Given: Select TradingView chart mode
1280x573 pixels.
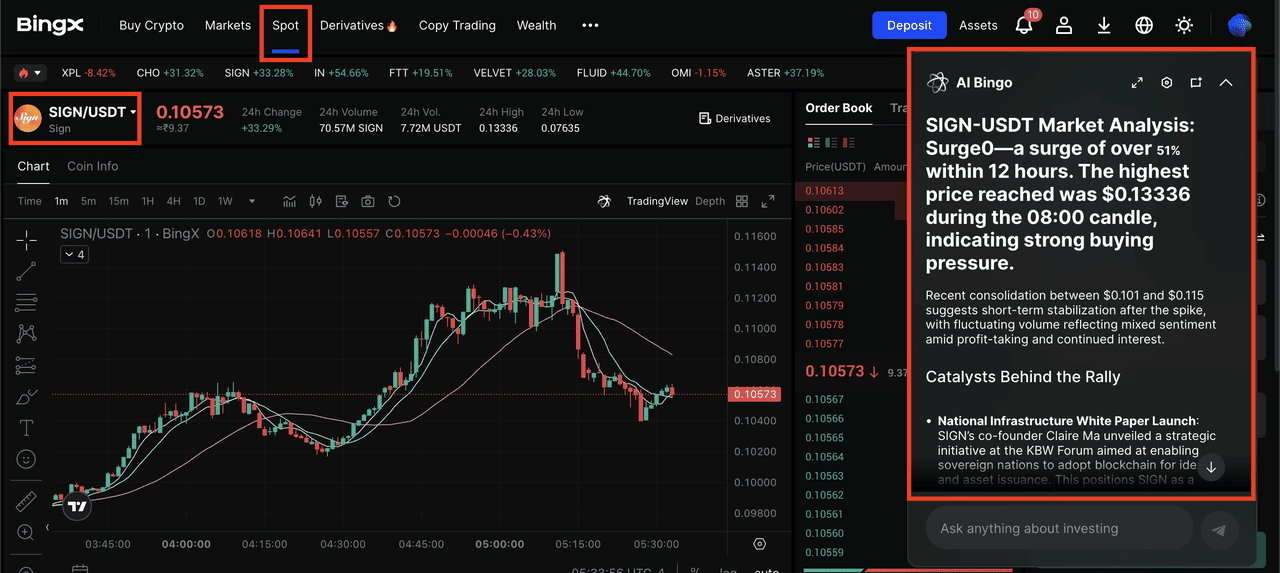Looking at the screenshot, I should [x=657, y=201].
